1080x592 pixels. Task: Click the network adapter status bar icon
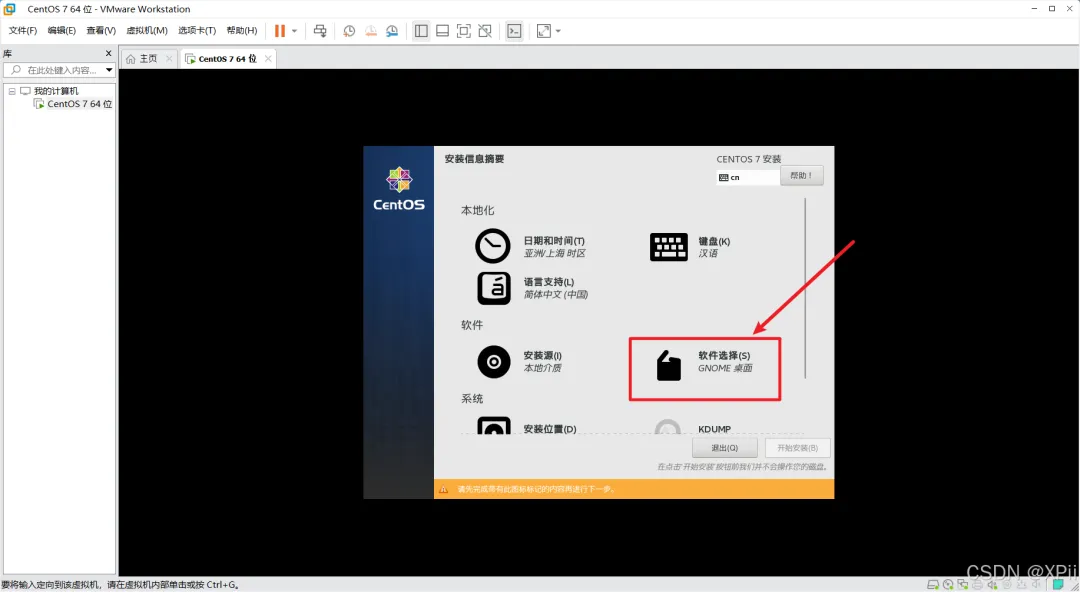(x=963, y=584)
